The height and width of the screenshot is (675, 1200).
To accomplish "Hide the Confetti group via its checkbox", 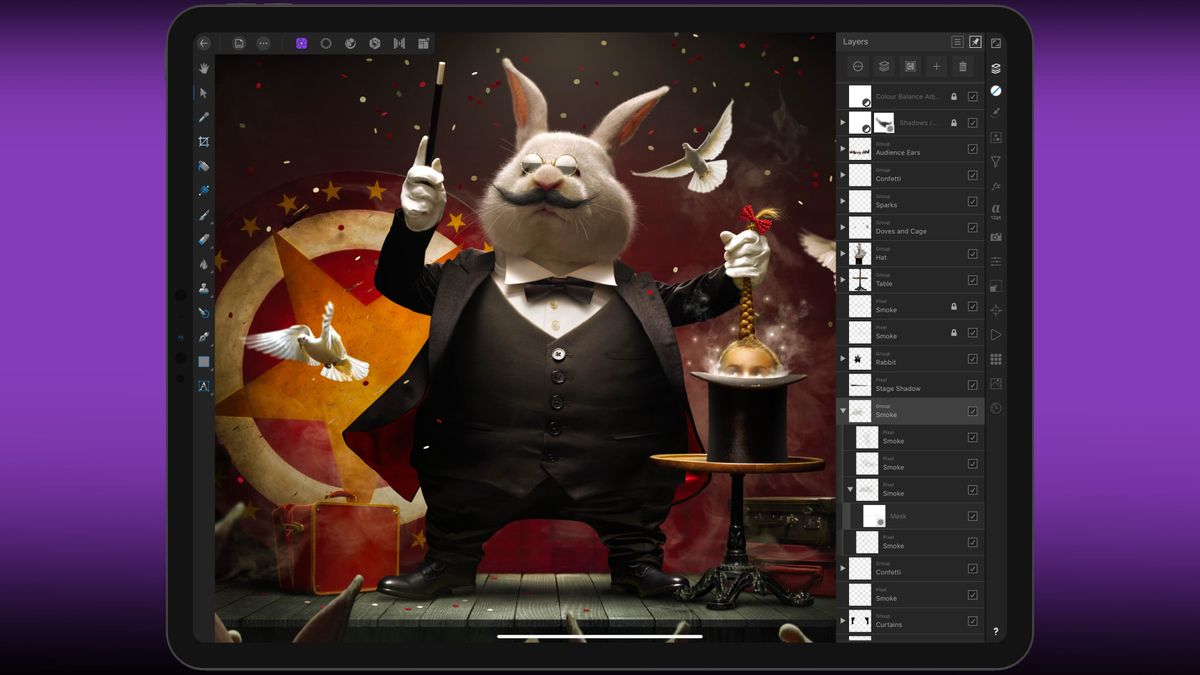I will (972, 174).
